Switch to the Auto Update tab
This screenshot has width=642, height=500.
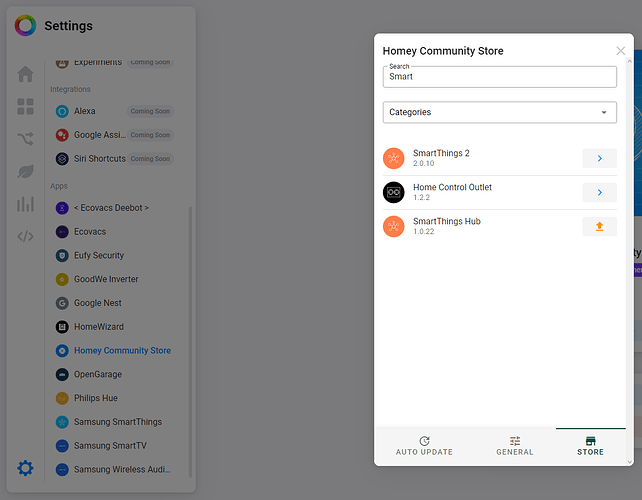click(424, 446)
